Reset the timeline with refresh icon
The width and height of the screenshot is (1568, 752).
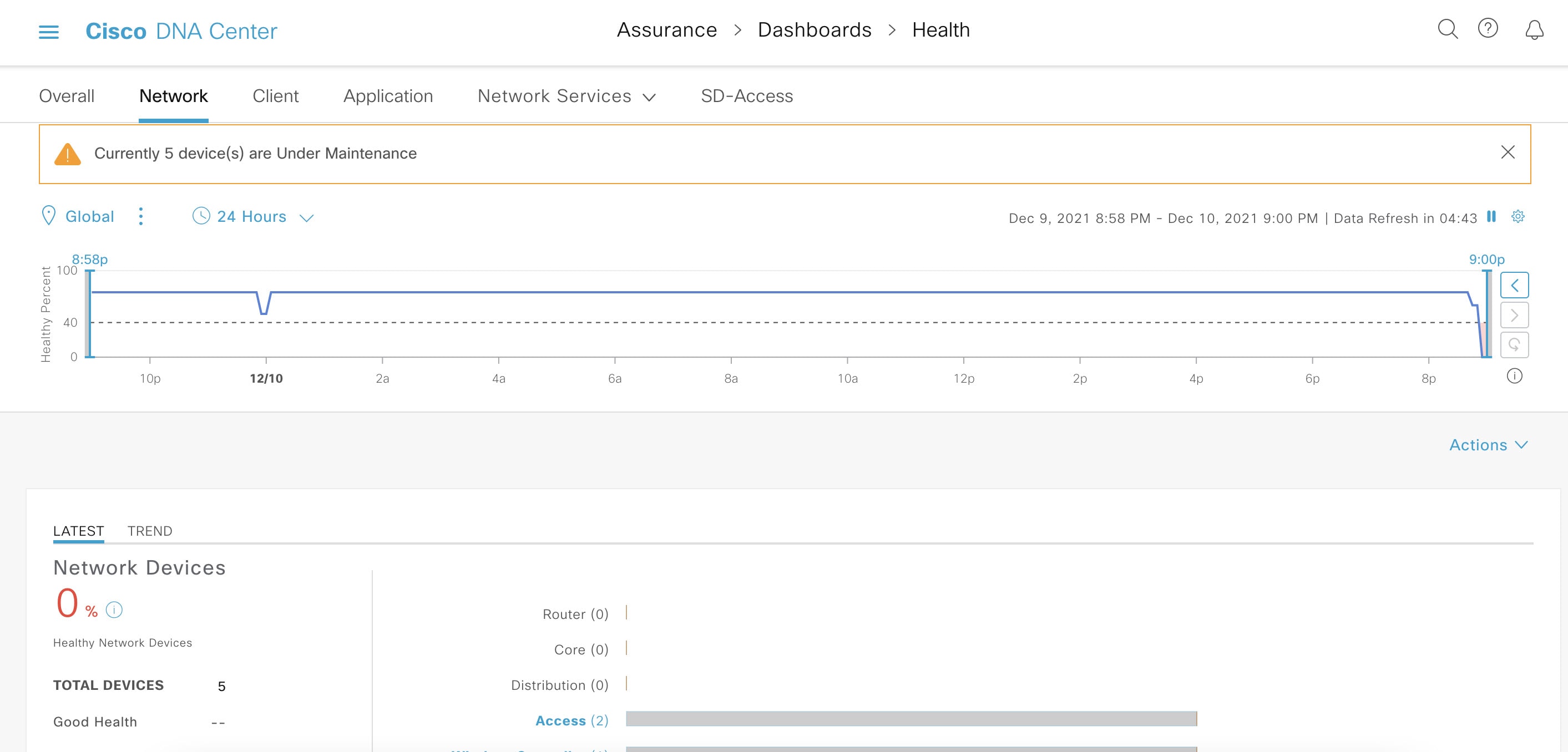coord(1514,345)
